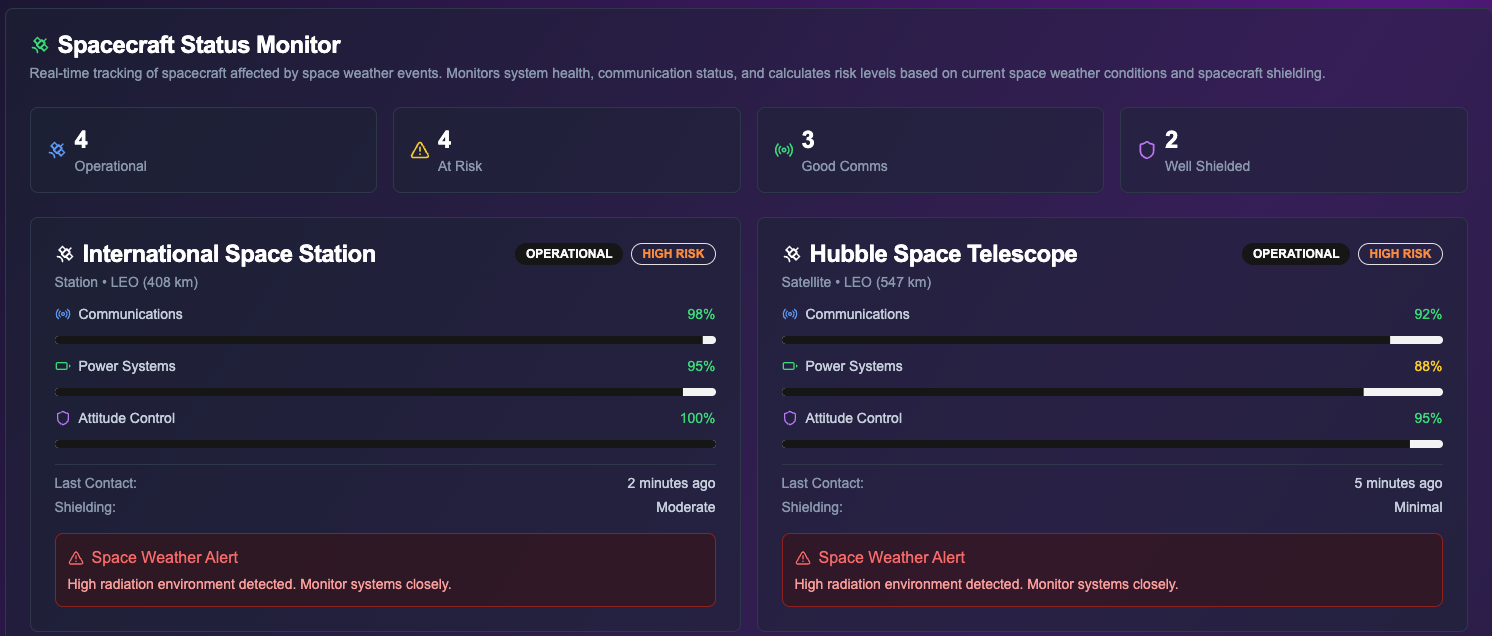
Task: Click the OPERATIONAL badge on Hubble Space Telescope
Action: pyautogui.click(x=1296, y=254)
